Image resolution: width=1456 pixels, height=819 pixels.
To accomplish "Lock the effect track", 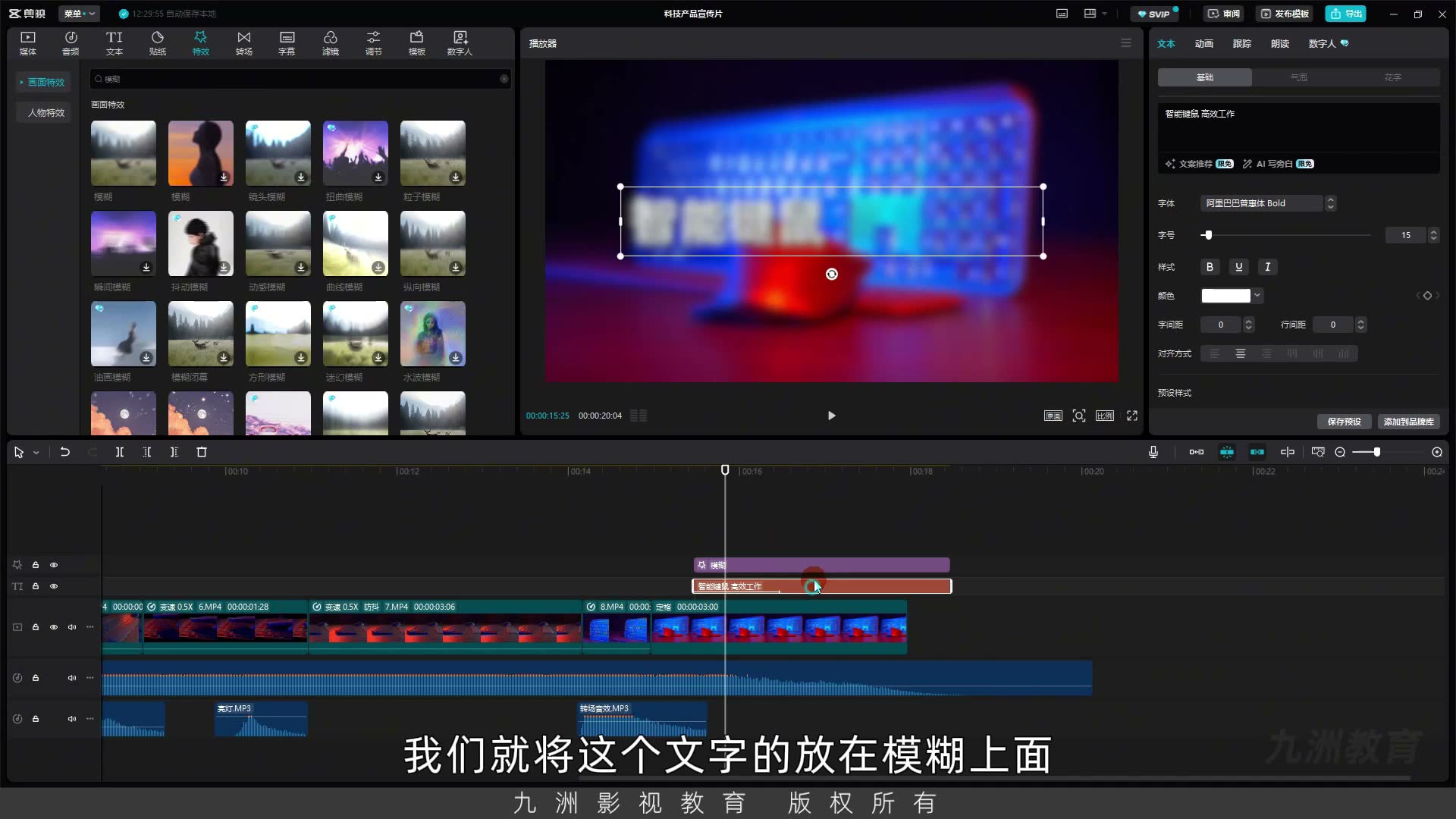I will click(x=36, y=565).
